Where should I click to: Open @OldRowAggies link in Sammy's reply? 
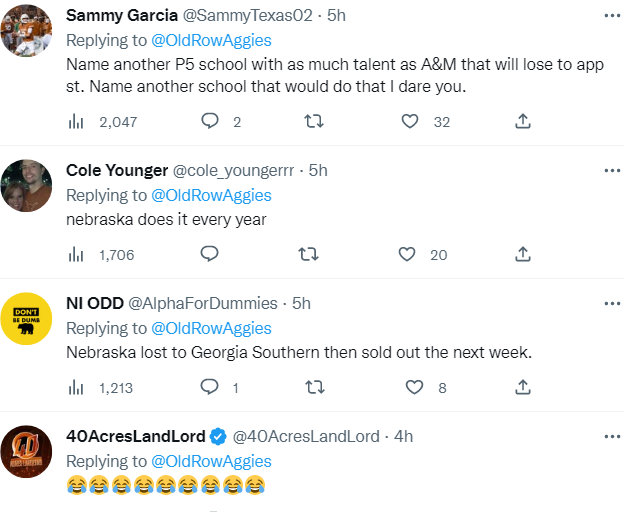211,41
